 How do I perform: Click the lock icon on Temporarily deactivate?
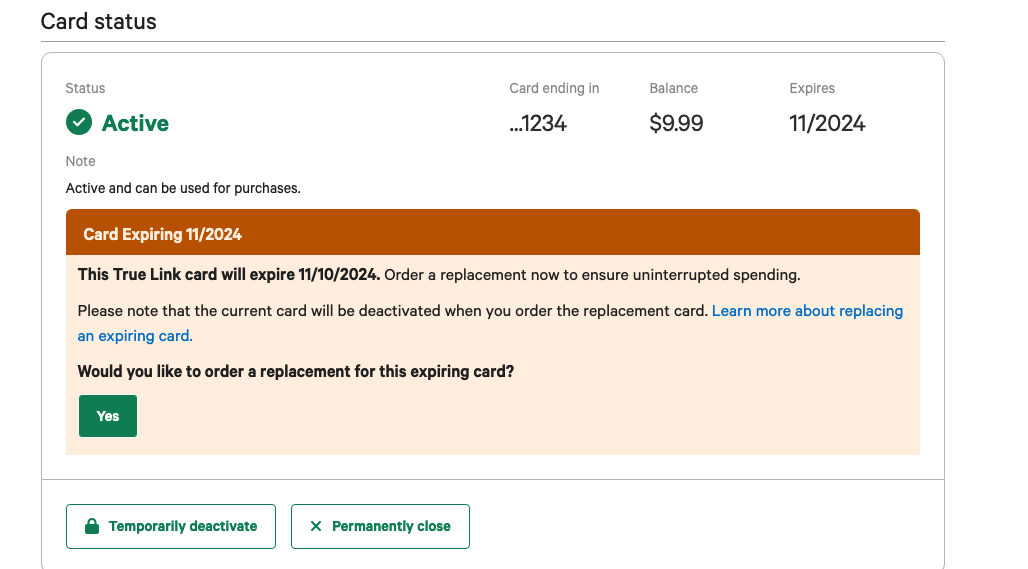point(92,526)
